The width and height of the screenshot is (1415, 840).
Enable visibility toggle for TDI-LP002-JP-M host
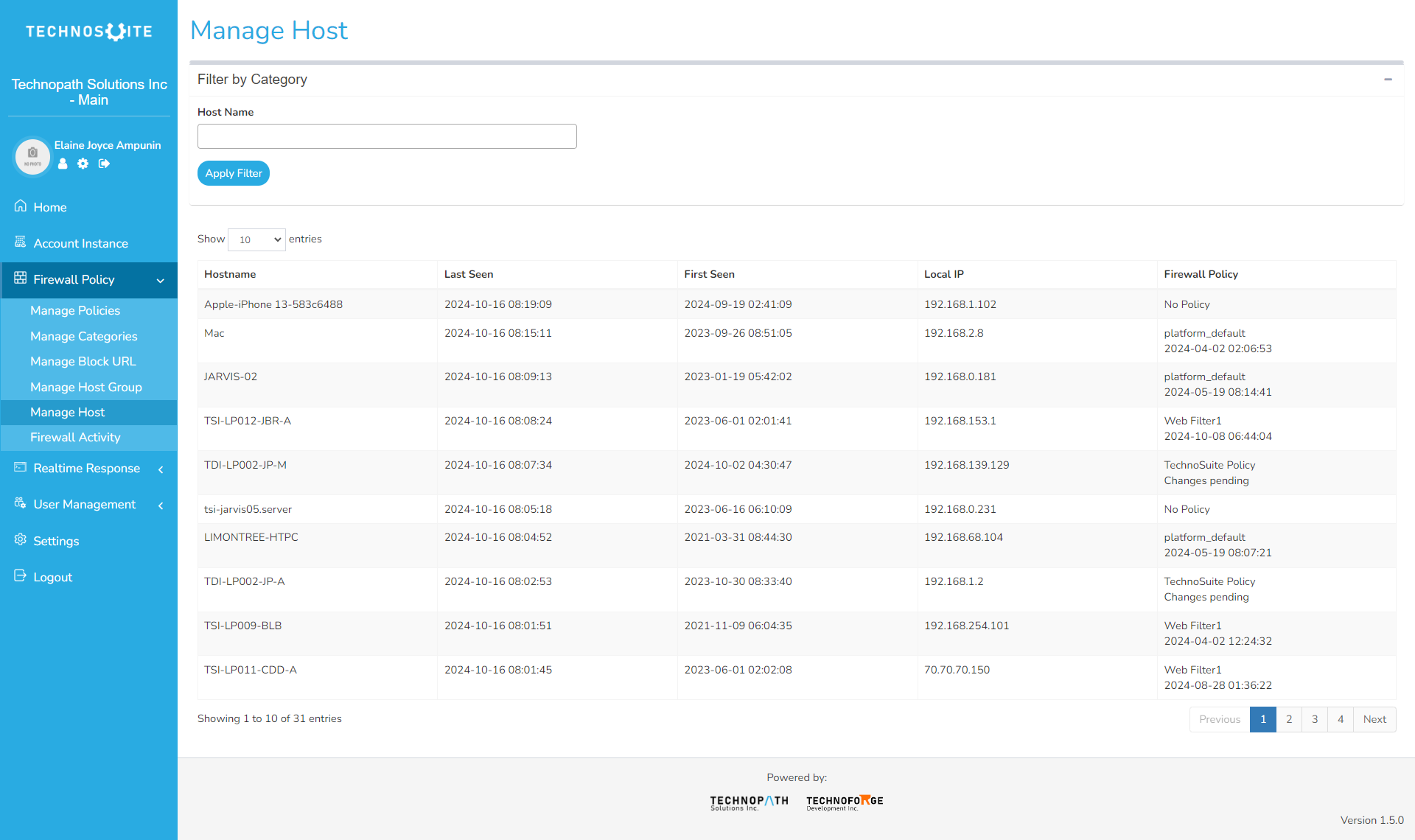[247, 465]
